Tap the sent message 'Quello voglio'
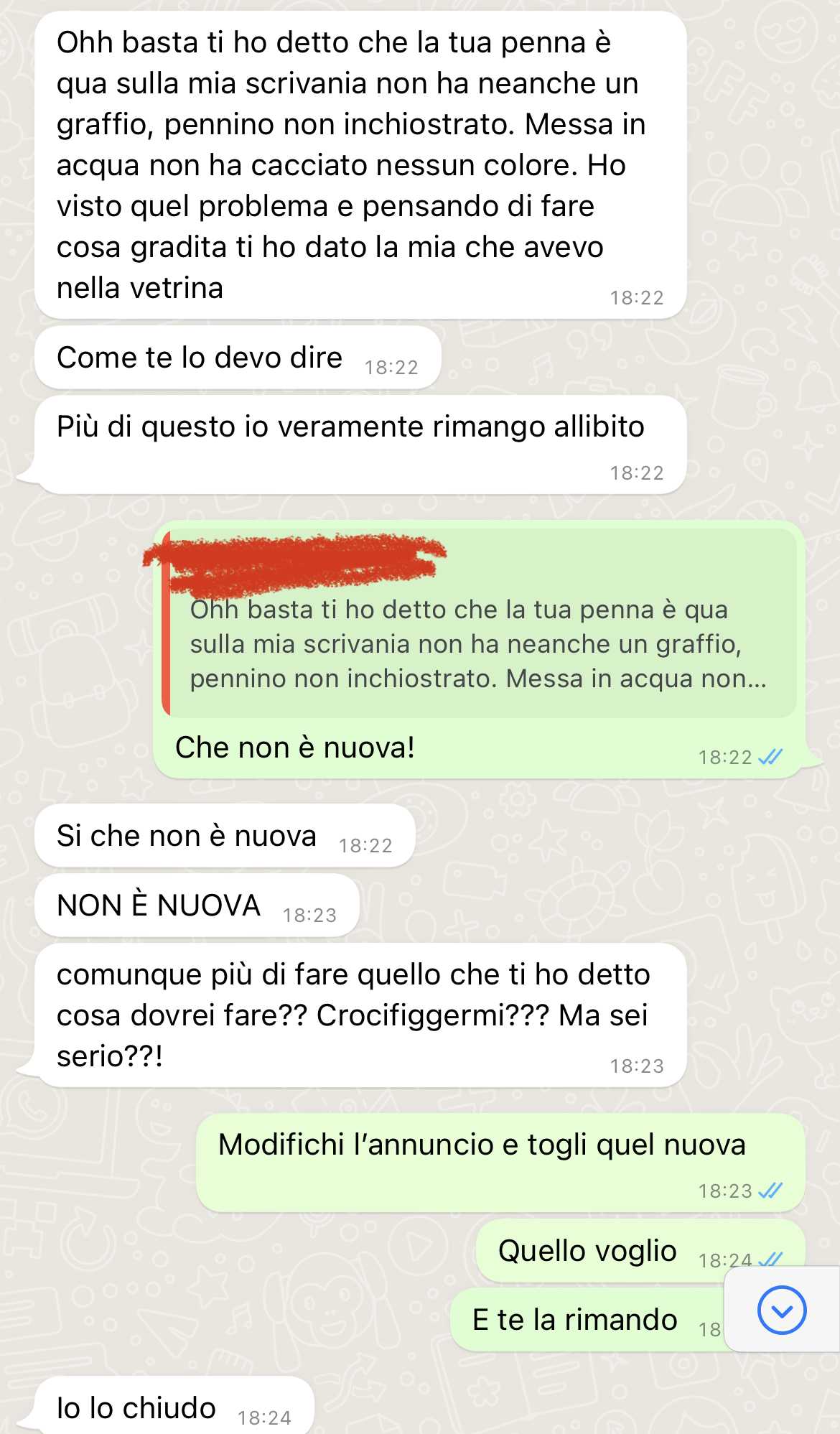Screen dimensions: 840x1434 pyautogui.click(x=640, y=1251)
